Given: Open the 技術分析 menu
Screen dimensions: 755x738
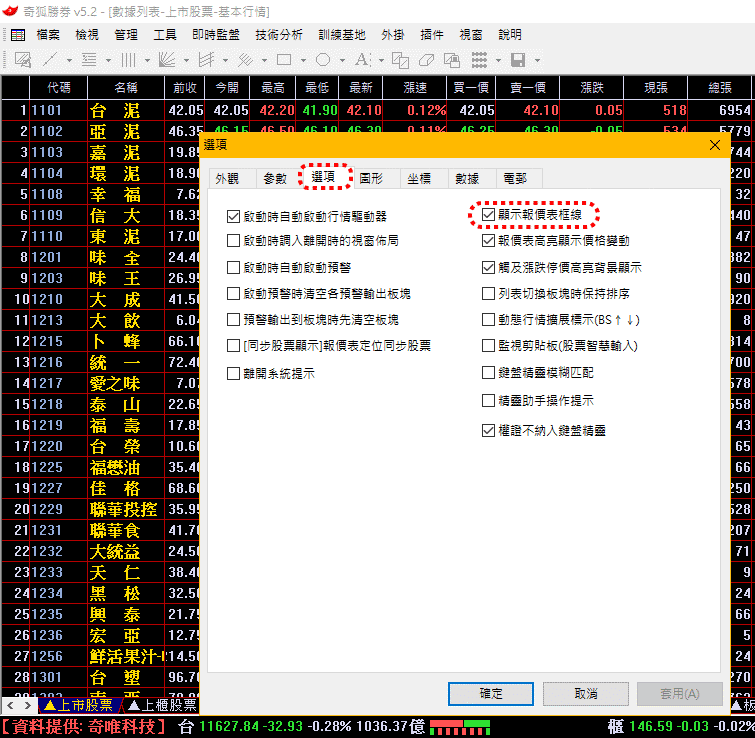Looking at the screenshot, I should pyautogui.click(x=279, y=35).
